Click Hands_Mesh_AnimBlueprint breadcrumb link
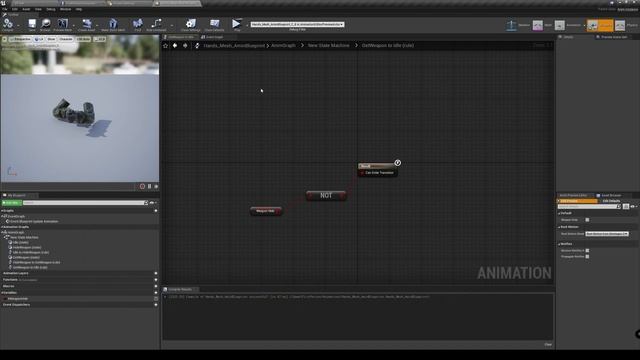 click(234, 46)
